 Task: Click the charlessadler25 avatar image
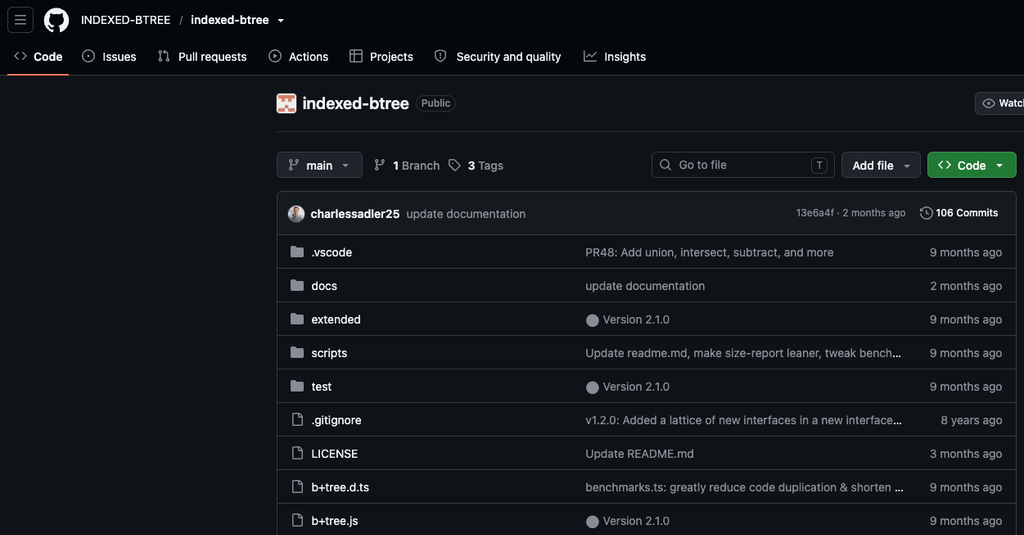pos(296,214)
